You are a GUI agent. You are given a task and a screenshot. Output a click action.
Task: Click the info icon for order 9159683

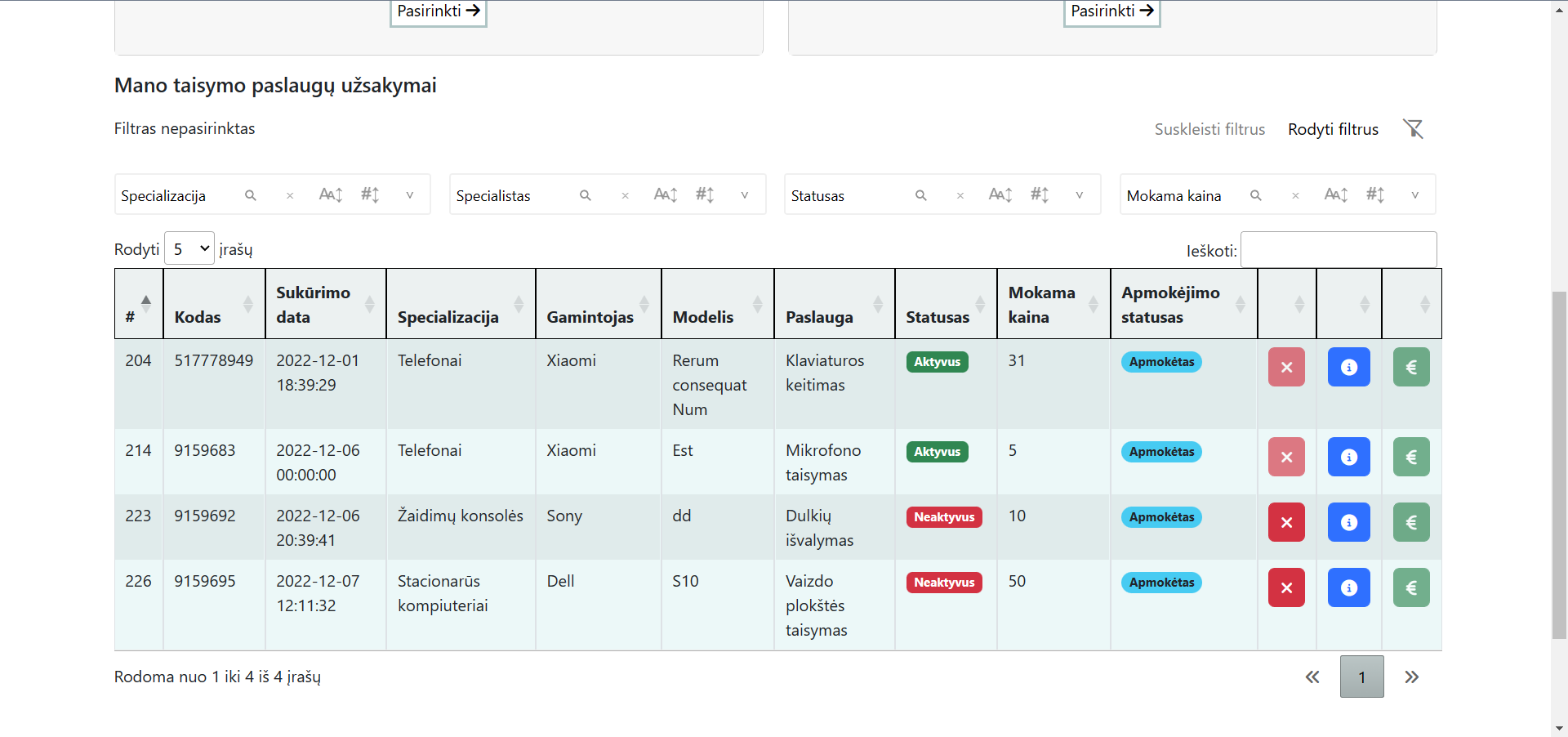[x=1348, y=457]
